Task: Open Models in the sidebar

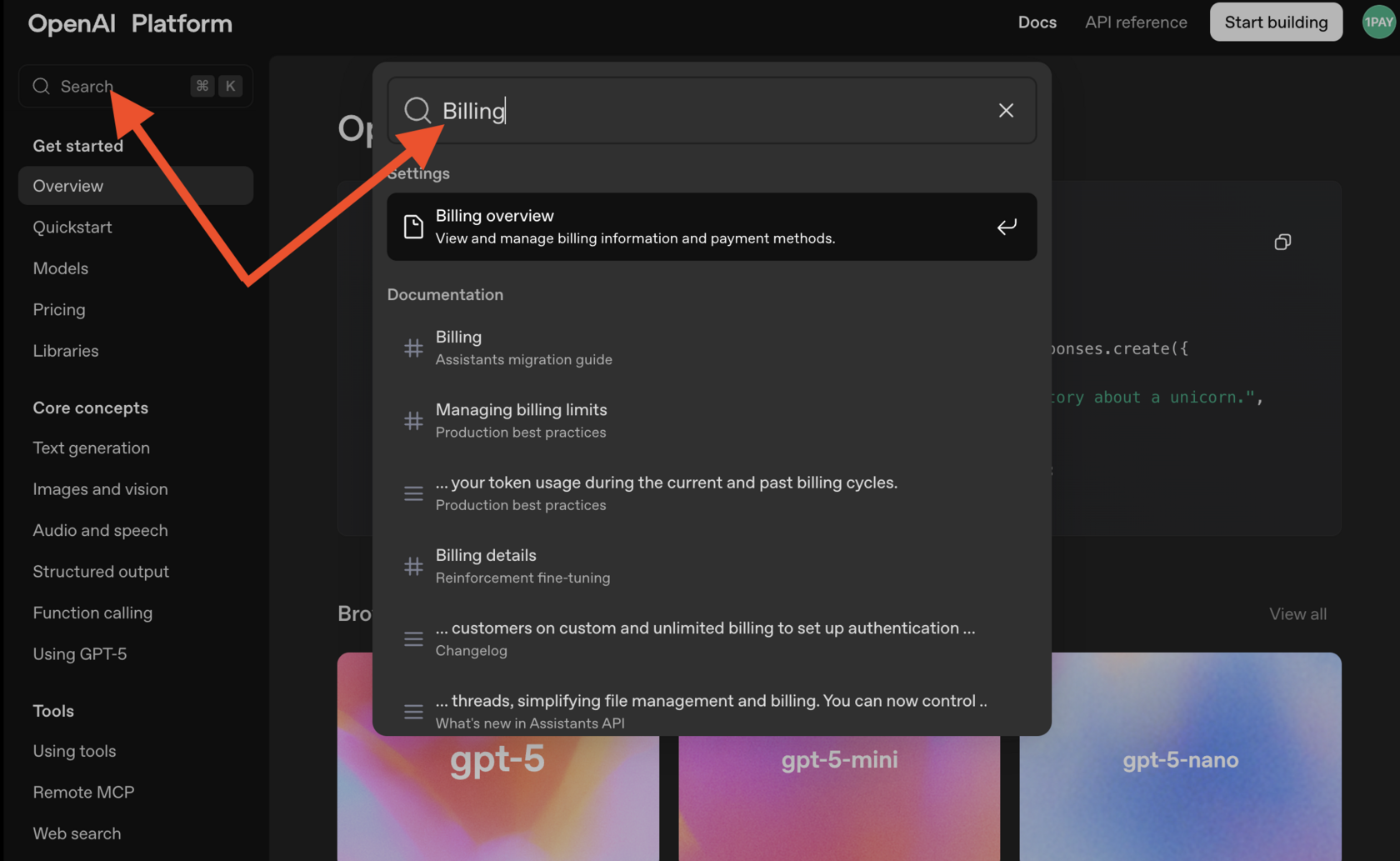Action: click(61, 268)
